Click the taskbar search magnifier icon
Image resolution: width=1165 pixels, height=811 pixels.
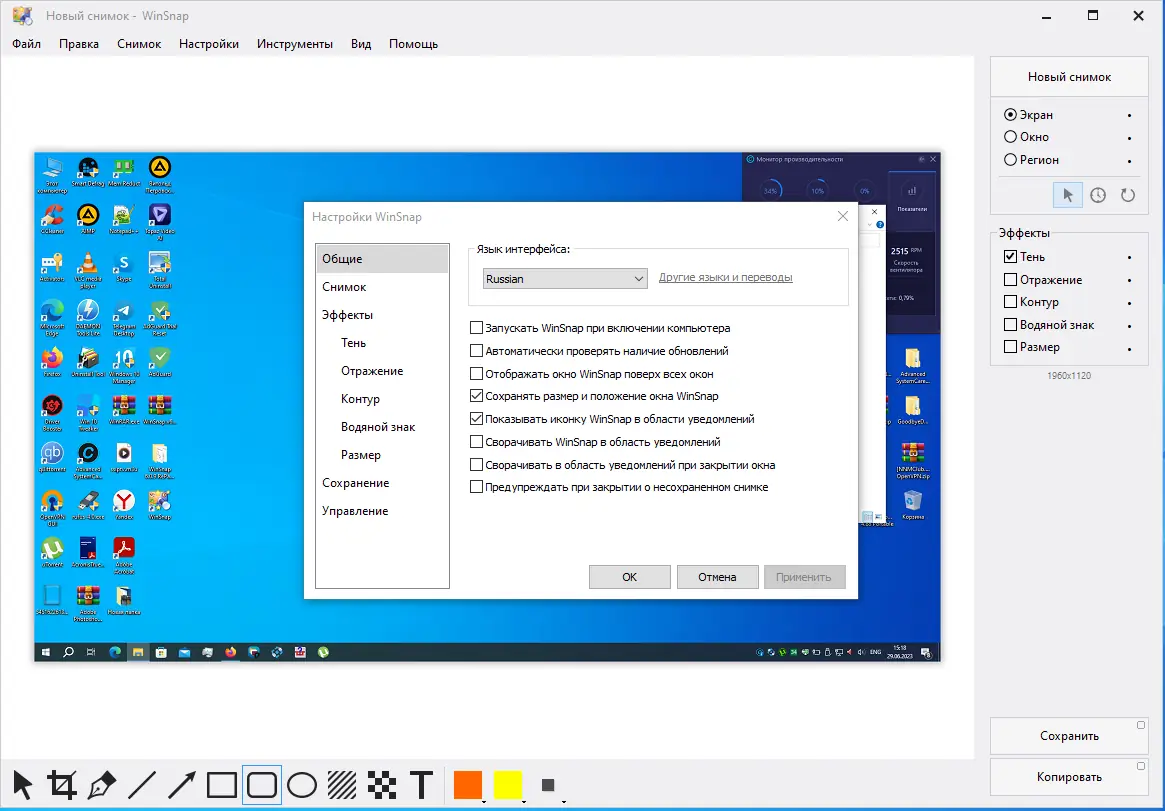(x=68, y=652)
